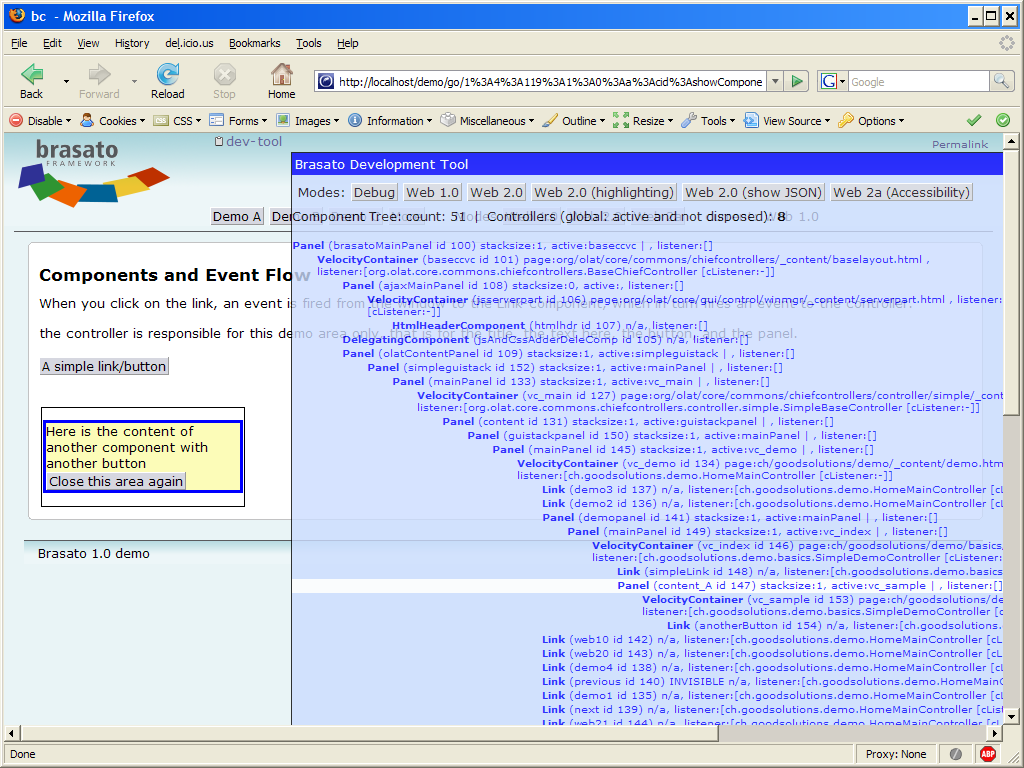Open the Tools menu in menu bar

tap(308, 43)
